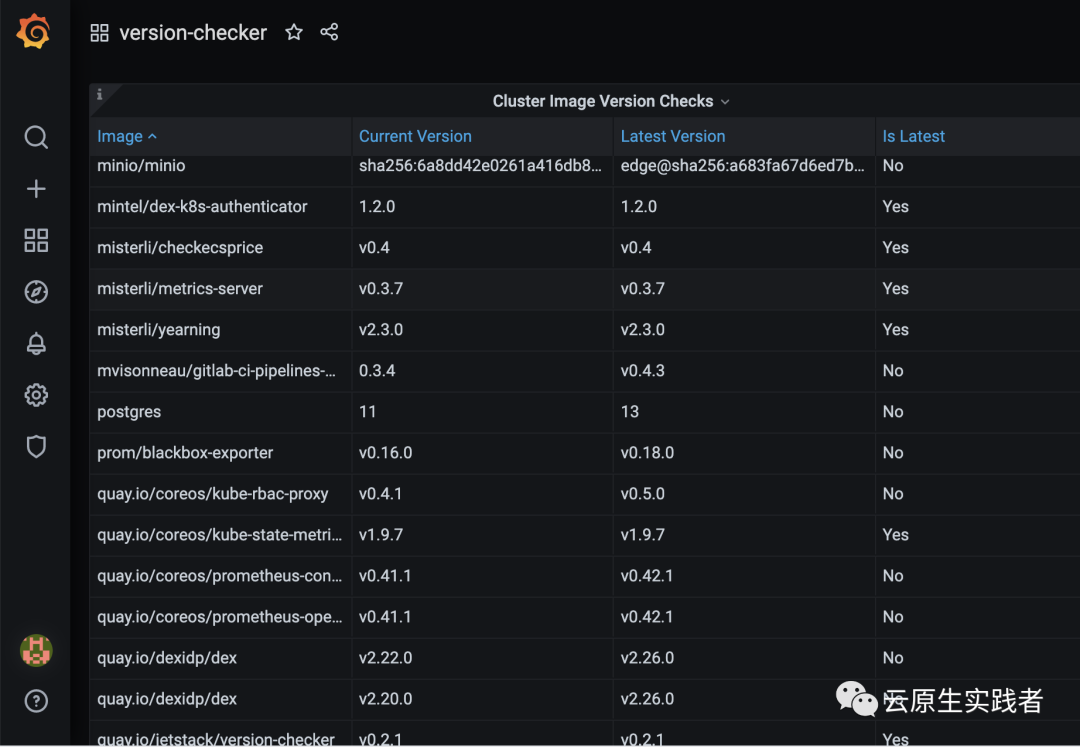Open the Cluster Image Version Checks panel menu
This screenshot has height=749, width=1080.
[x=610, y=101]
